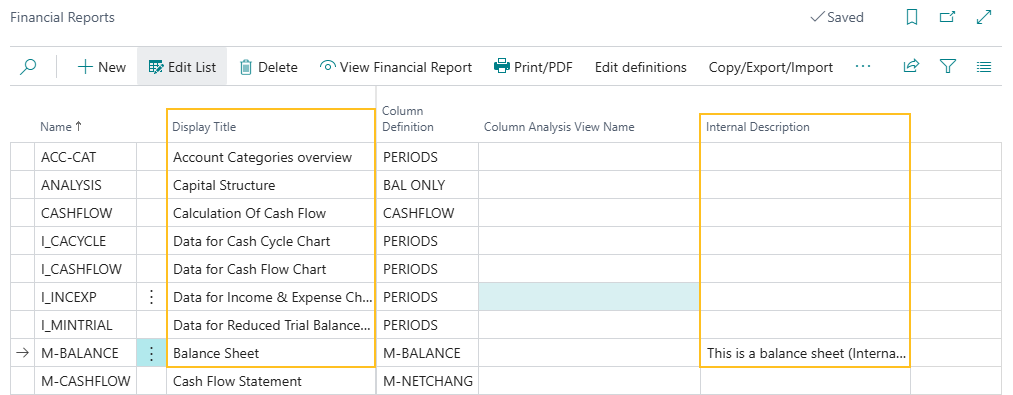Image resolution: width=1013 pixels, height=395 pixels.
Task: Click 'Account Categories overview' title
Action: [x=271, y=157]
